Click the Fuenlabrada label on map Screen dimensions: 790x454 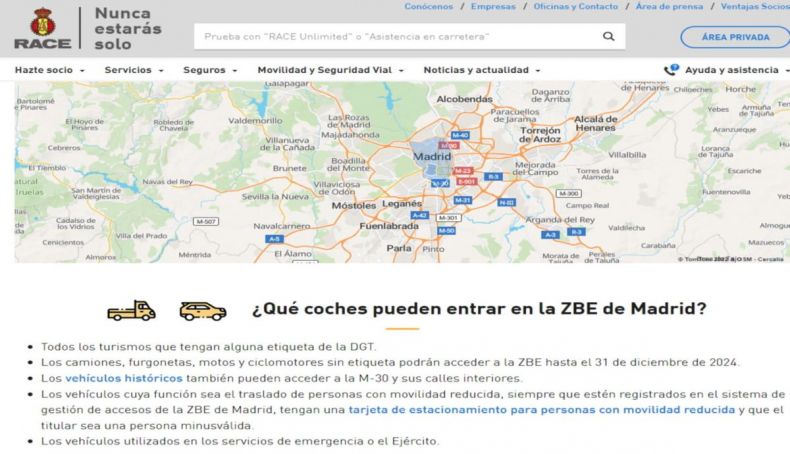[389, 226]
